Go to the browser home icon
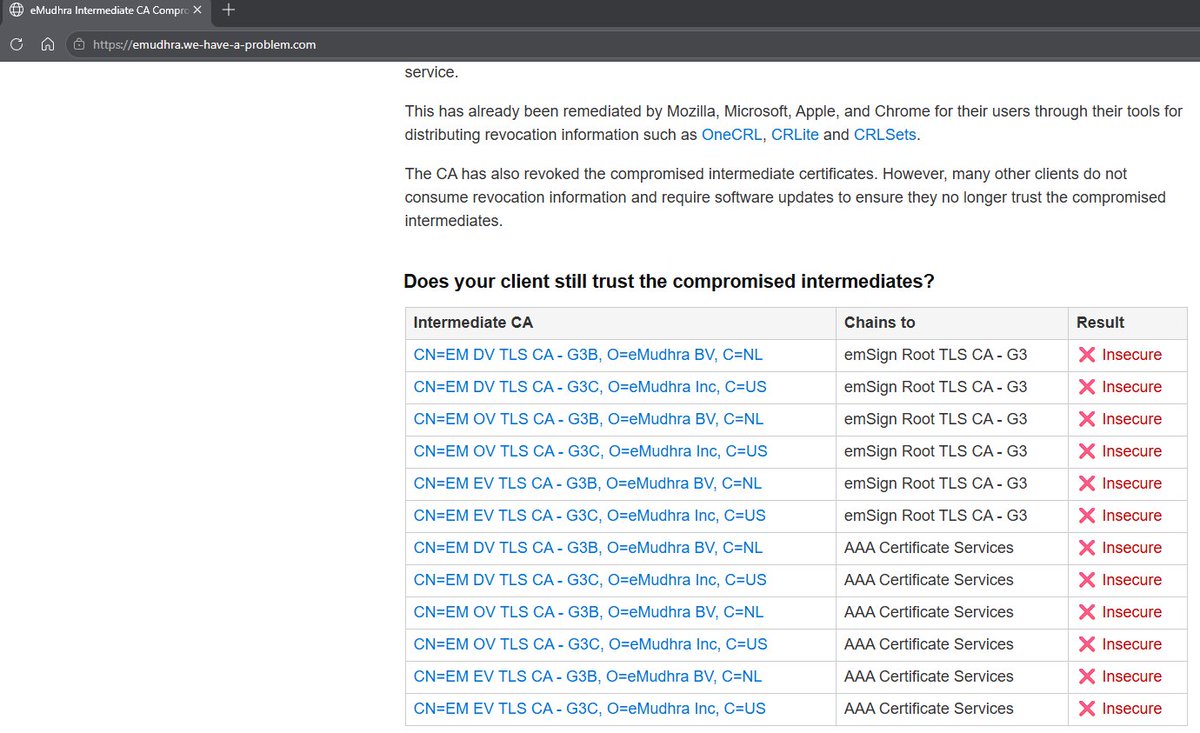Screen dimensions: 1200x733 coord(47,44)
